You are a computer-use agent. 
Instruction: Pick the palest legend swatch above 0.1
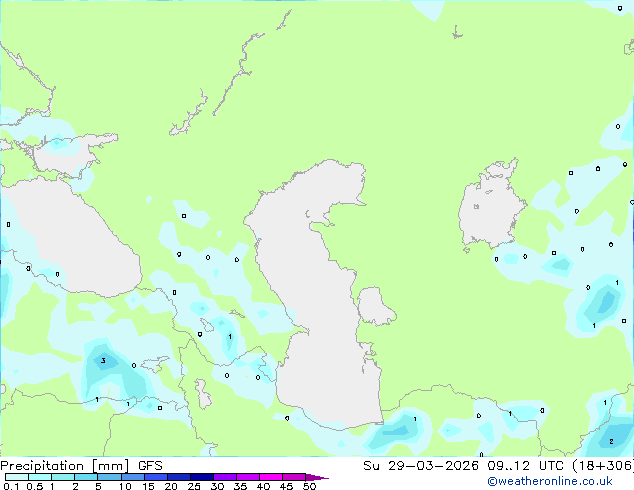pyautogui.click(x=17, y=477)
